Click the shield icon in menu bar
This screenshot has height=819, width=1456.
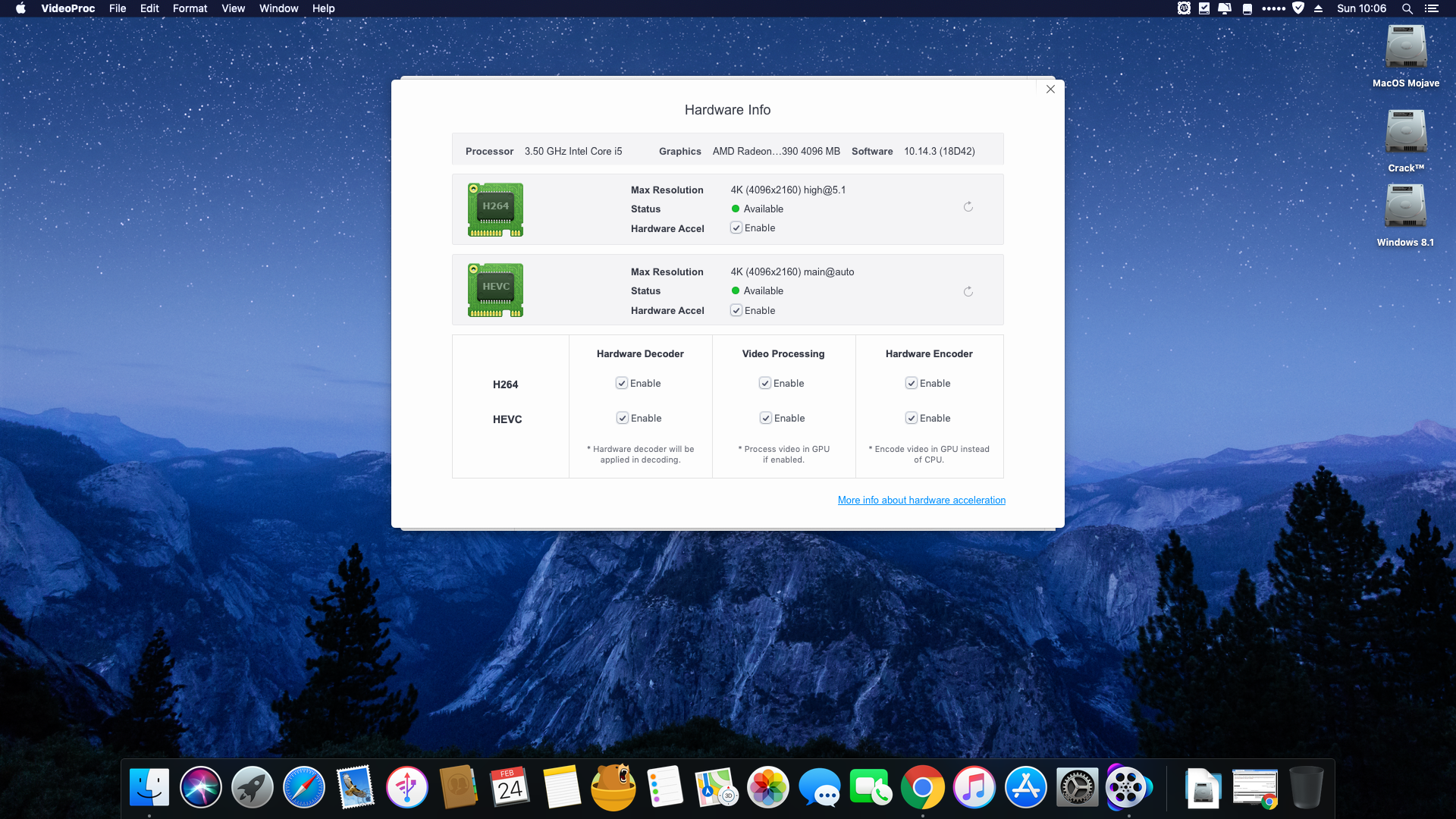point(1298,8)
